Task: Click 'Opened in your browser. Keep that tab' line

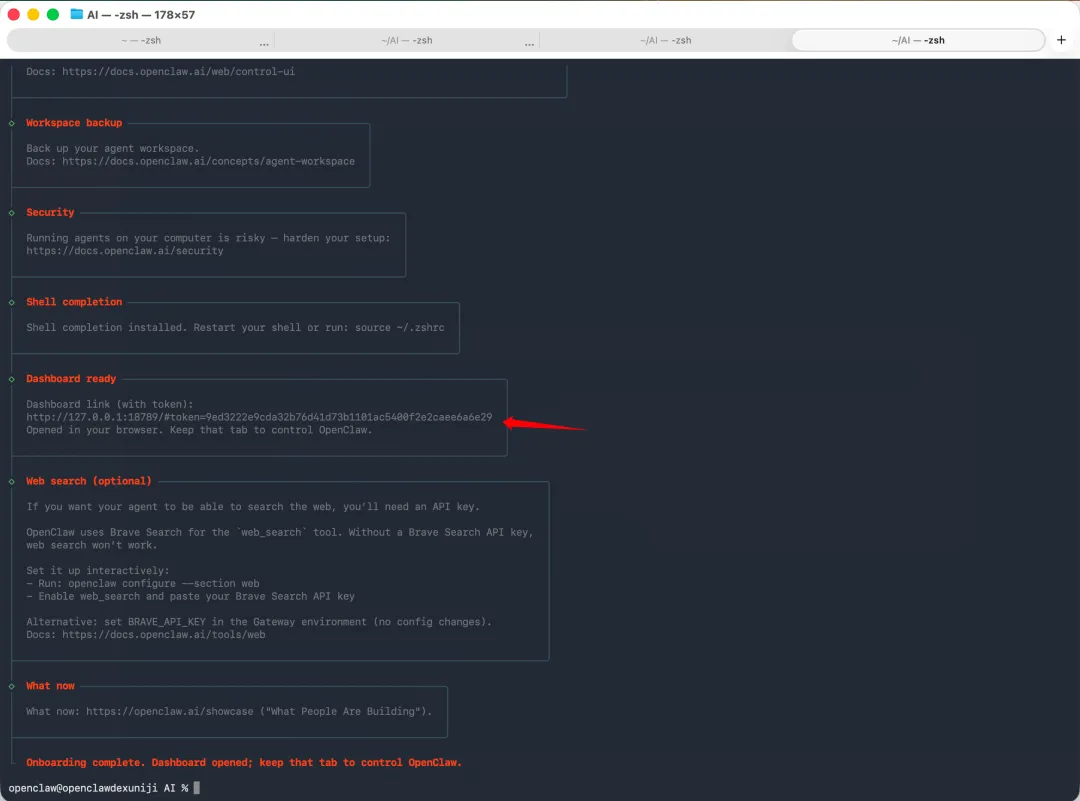Action: pyautogui.click(x=199, y=430)
